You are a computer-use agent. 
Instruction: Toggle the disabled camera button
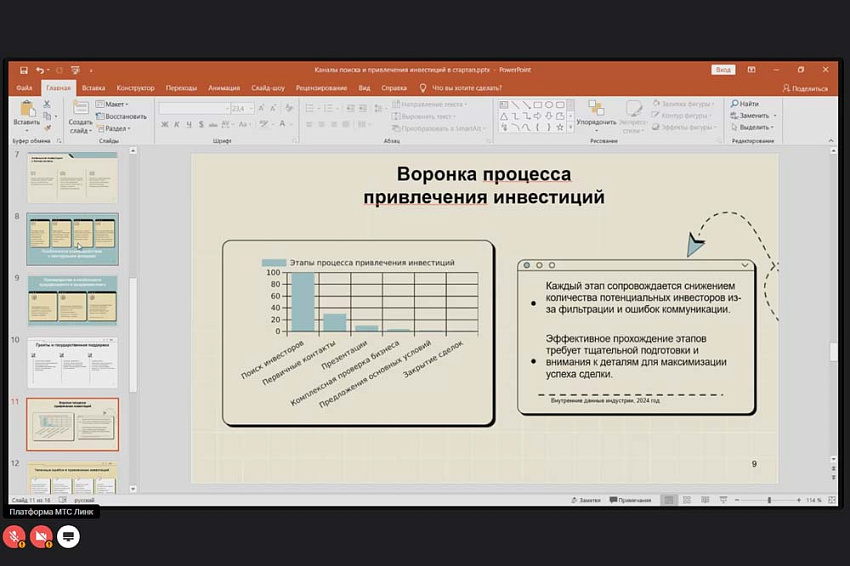click(x=41, y=537)
